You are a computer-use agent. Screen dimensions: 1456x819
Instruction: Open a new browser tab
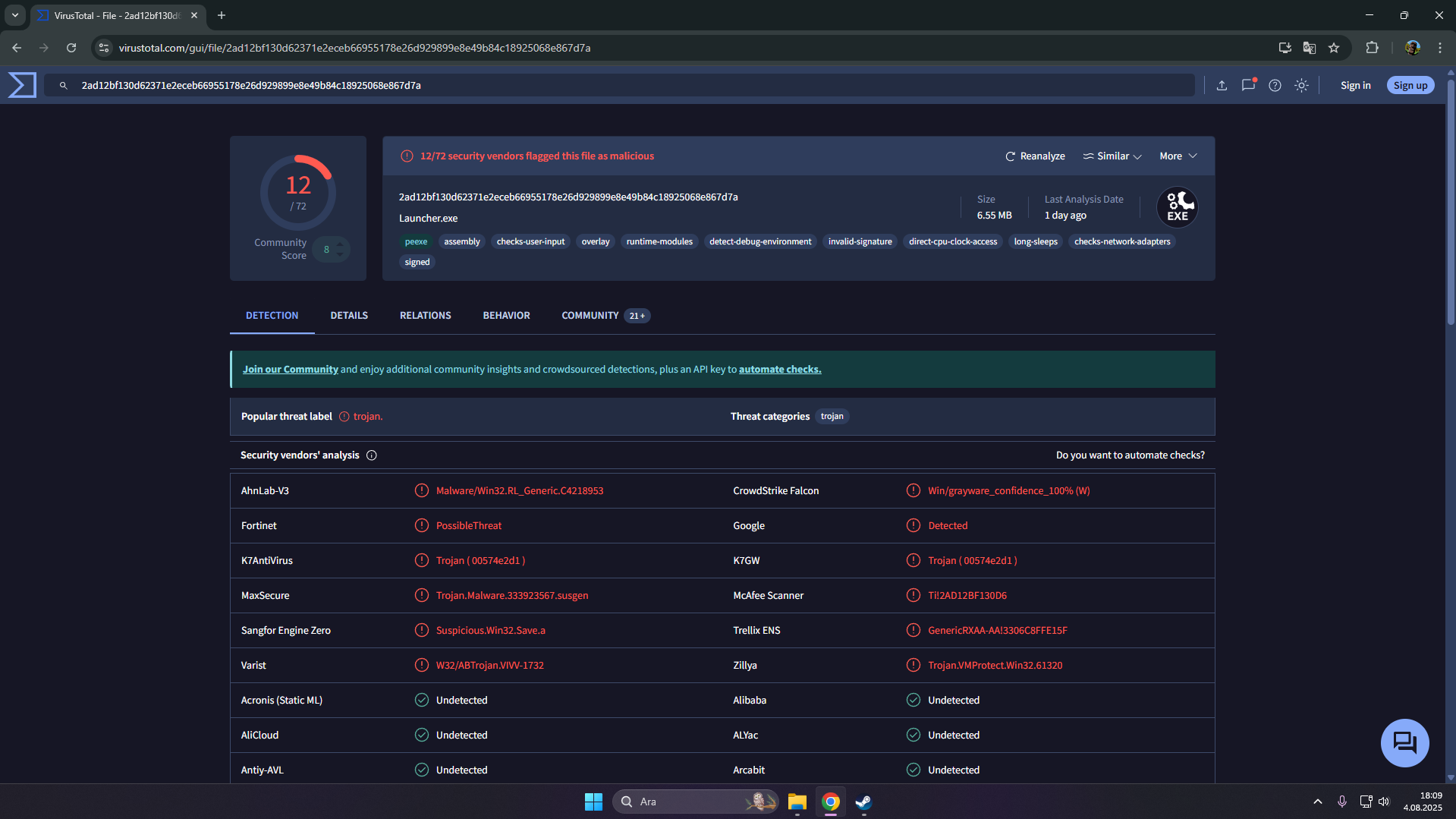tap(222, 15)
